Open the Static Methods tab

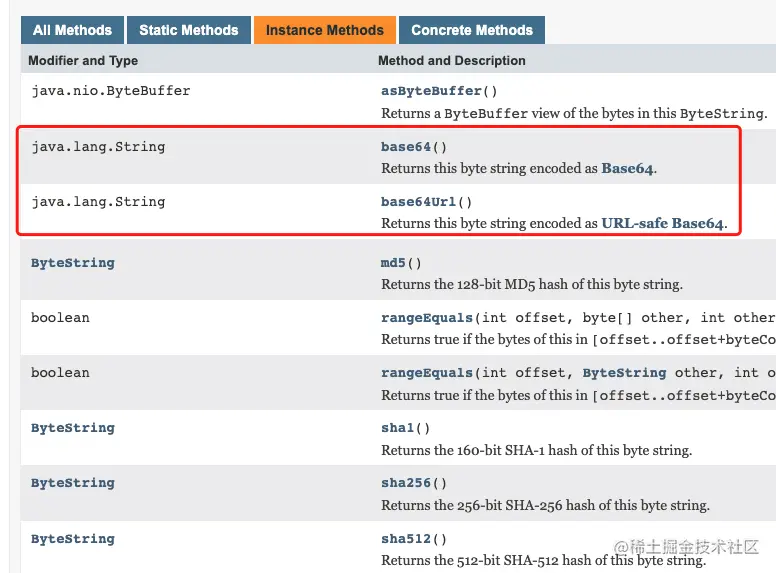tap(188, 30)
